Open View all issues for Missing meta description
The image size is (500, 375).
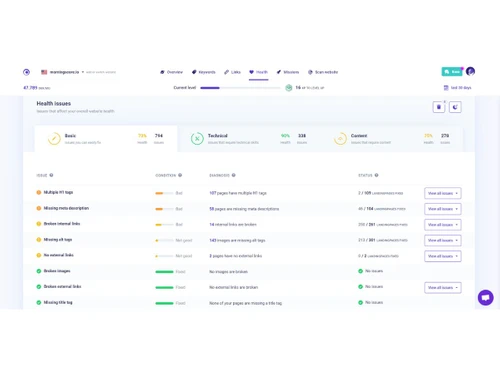(443, 209)
